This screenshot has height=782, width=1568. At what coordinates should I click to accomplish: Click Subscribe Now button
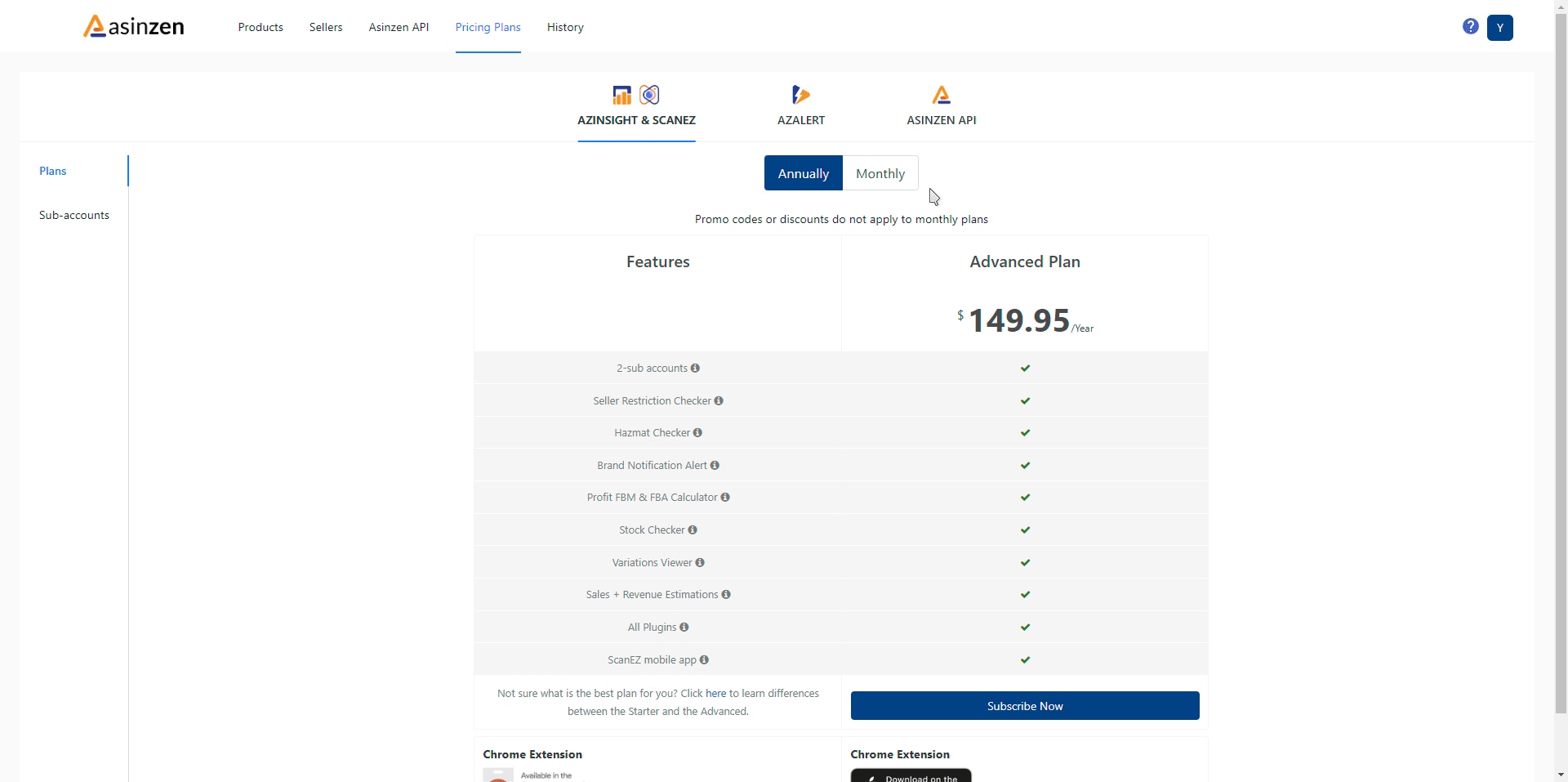click(1025, 706)
